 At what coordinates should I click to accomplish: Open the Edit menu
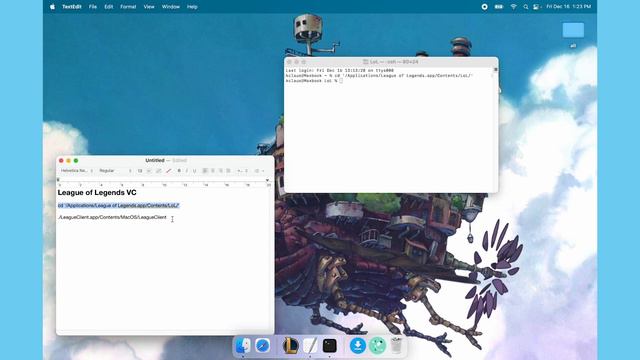click(108, 7)
